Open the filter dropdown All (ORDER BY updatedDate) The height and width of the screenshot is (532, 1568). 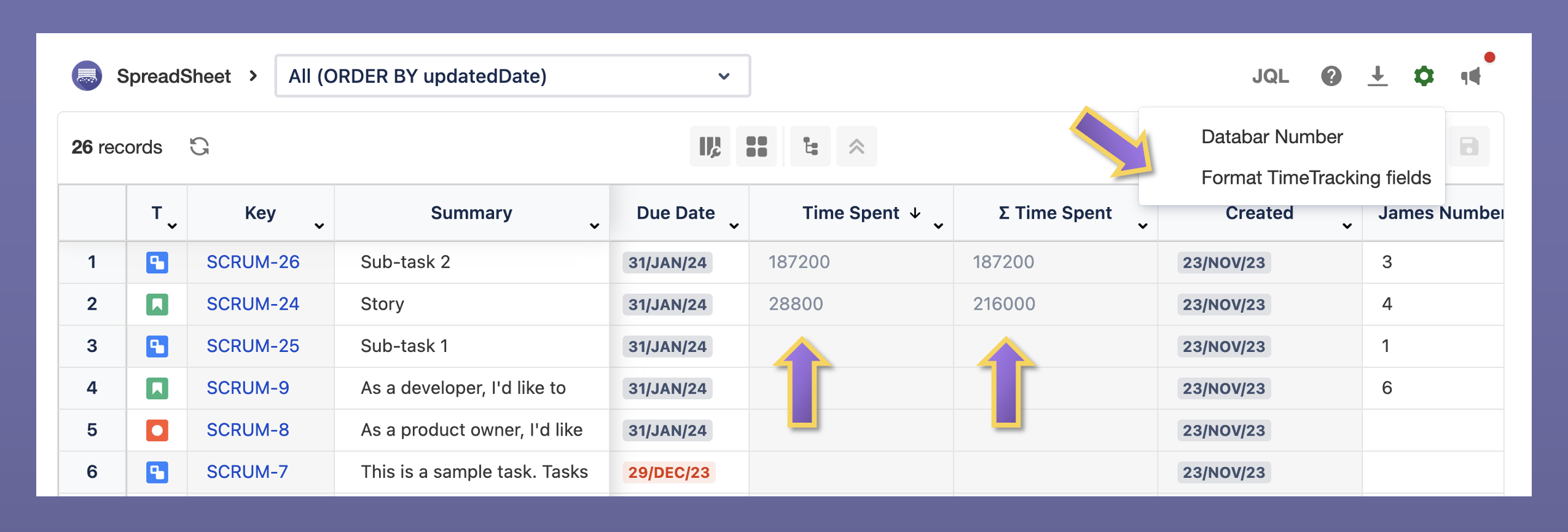click(512, 76)
